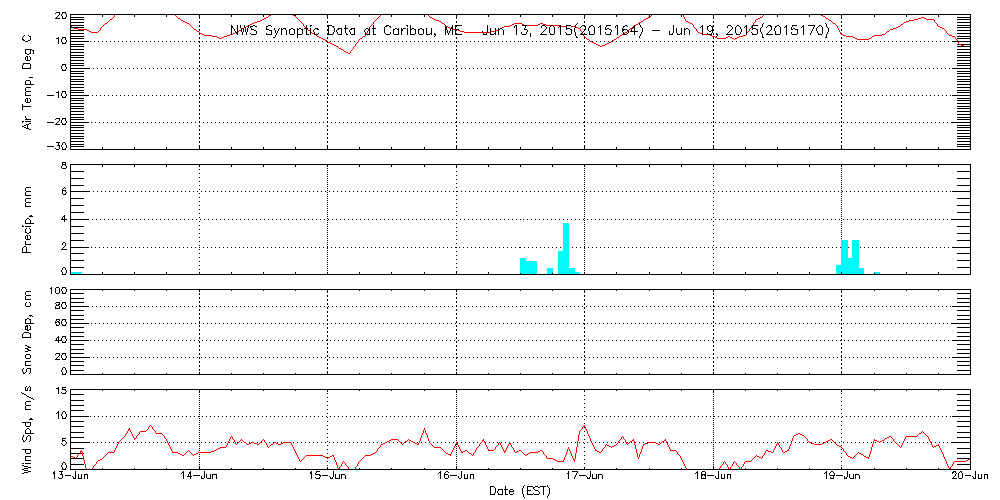Click the cyan precipitation bars just after 19-Jun

pos(850,257)
